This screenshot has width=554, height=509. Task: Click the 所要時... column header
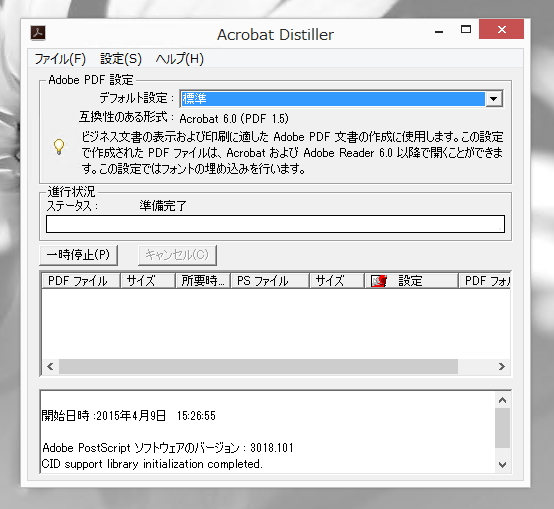pyautogui.click(x=203, y=281)
